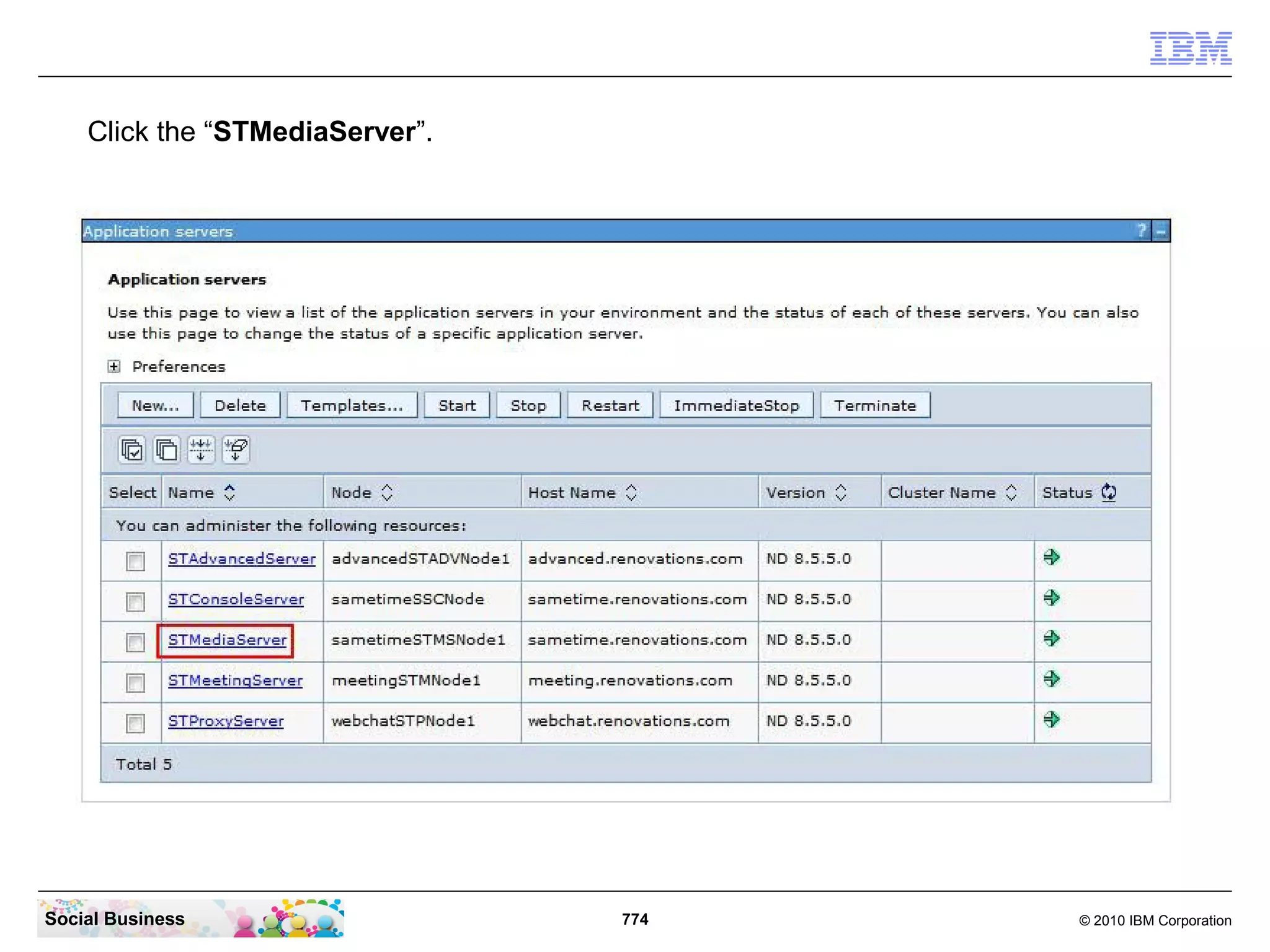The width and height of the screenshot is (1270, 952).
Task: Refresh the Status column icon
Action: click(x=1109, y=493)
